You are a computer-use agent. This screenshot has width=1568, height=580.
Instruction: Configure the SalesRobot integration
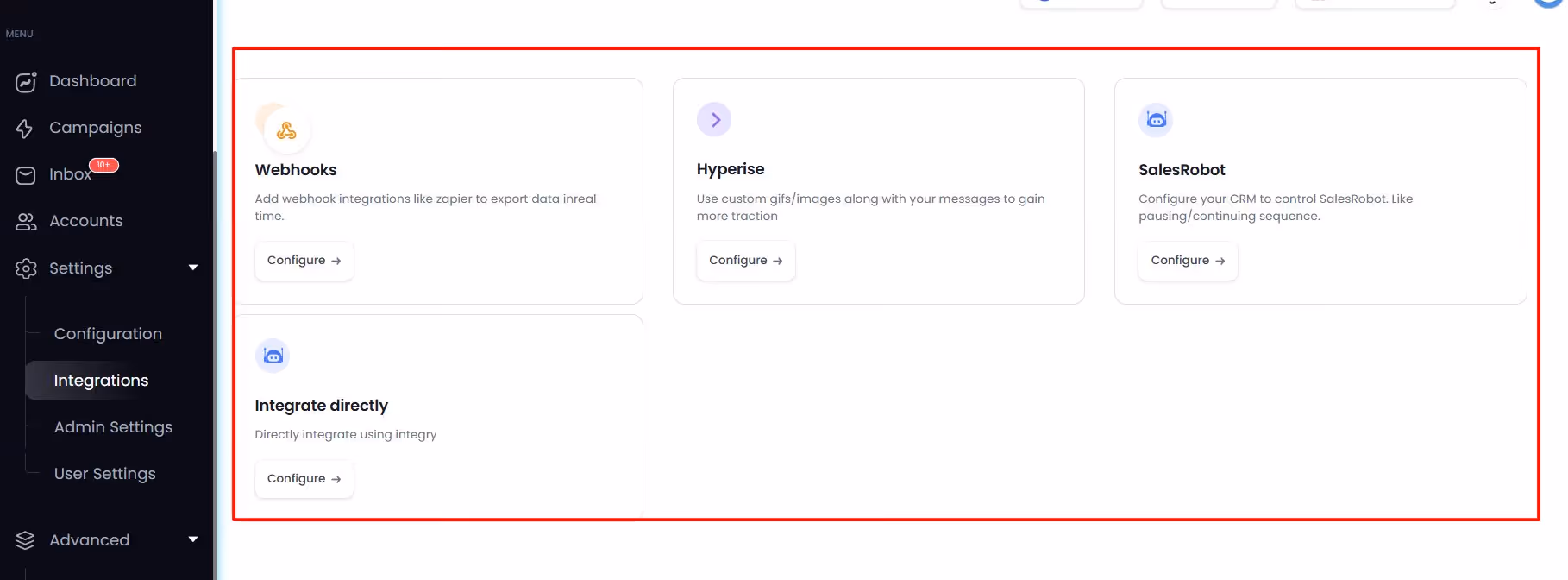click(1188, 261)
